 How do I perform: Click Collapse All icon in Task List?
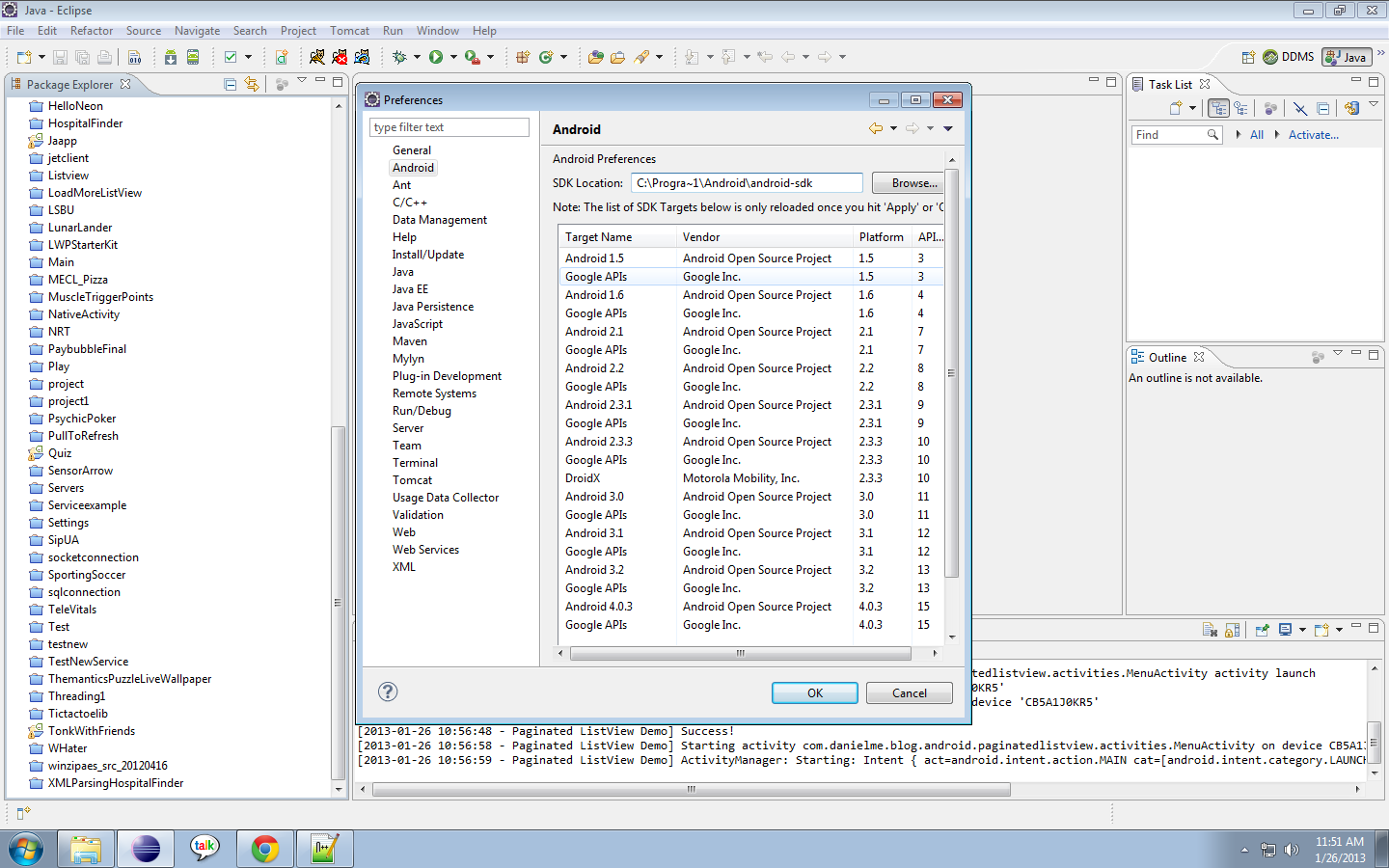1322,108
